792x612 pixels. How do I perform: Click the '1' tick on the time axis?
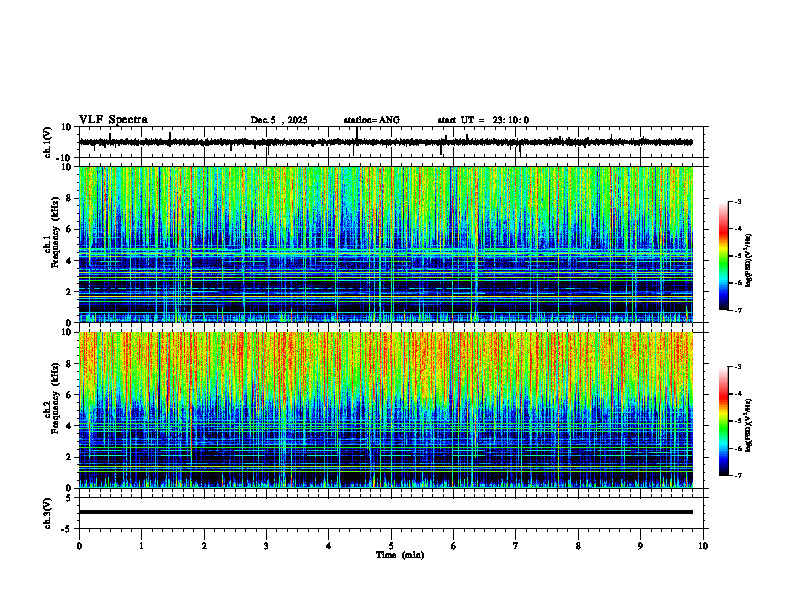point(141,546)
